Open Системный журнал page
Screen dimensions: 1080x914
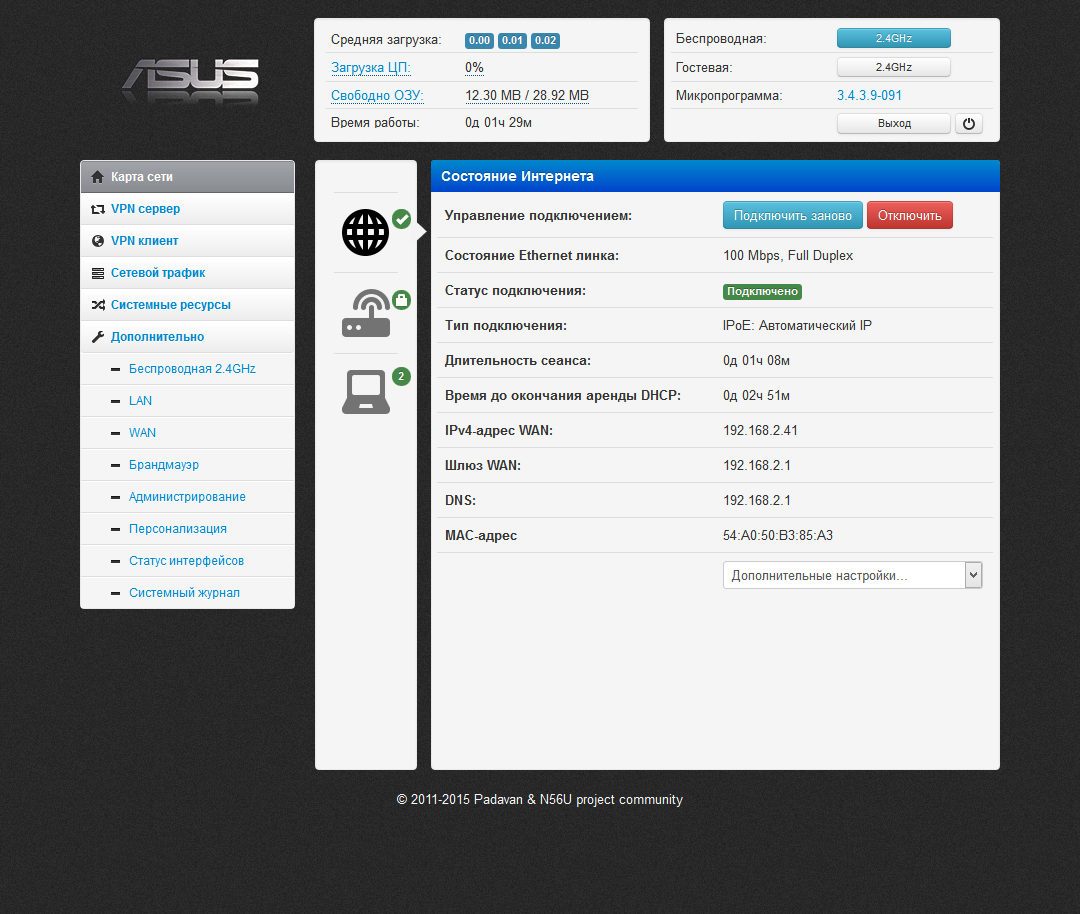[185, 593]
